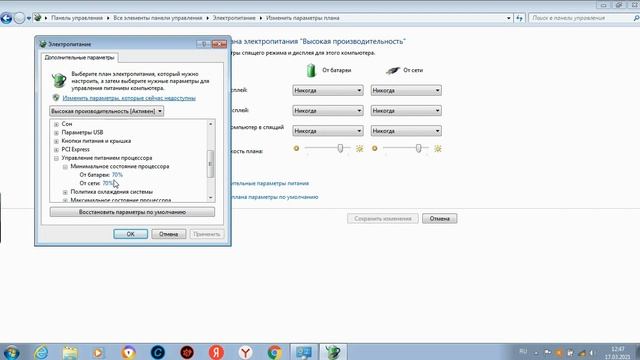Viewport: 640px width, 360px height.
Task: Select Управление питанием процессора tree label
Action: pyautogui.click(x=107, y=158)
